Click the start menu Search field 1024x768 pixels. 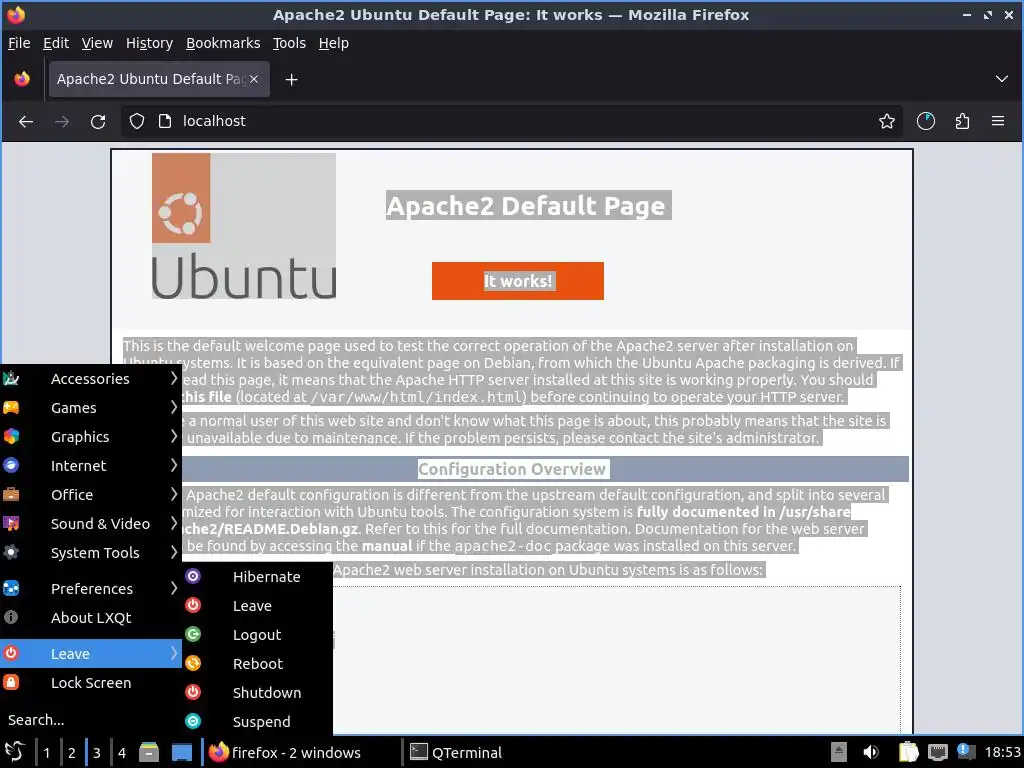click(x=91, y=720)
